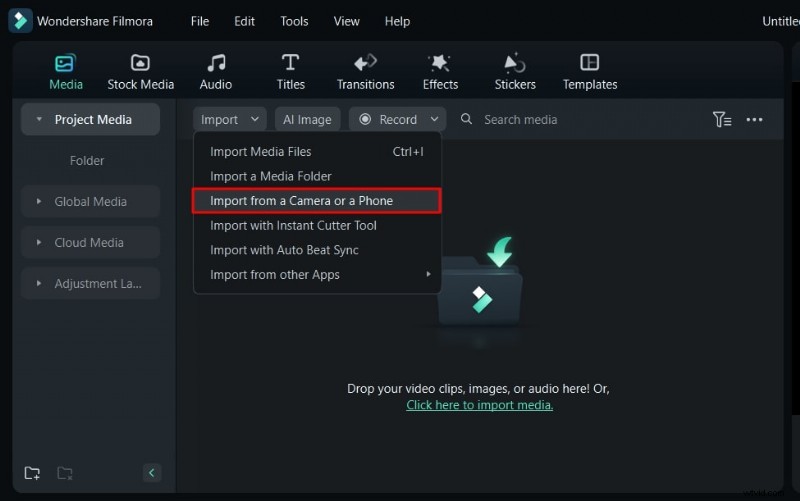Expand the Cloud Media section
The image size is (800, 501).
(x=89, y=242)
